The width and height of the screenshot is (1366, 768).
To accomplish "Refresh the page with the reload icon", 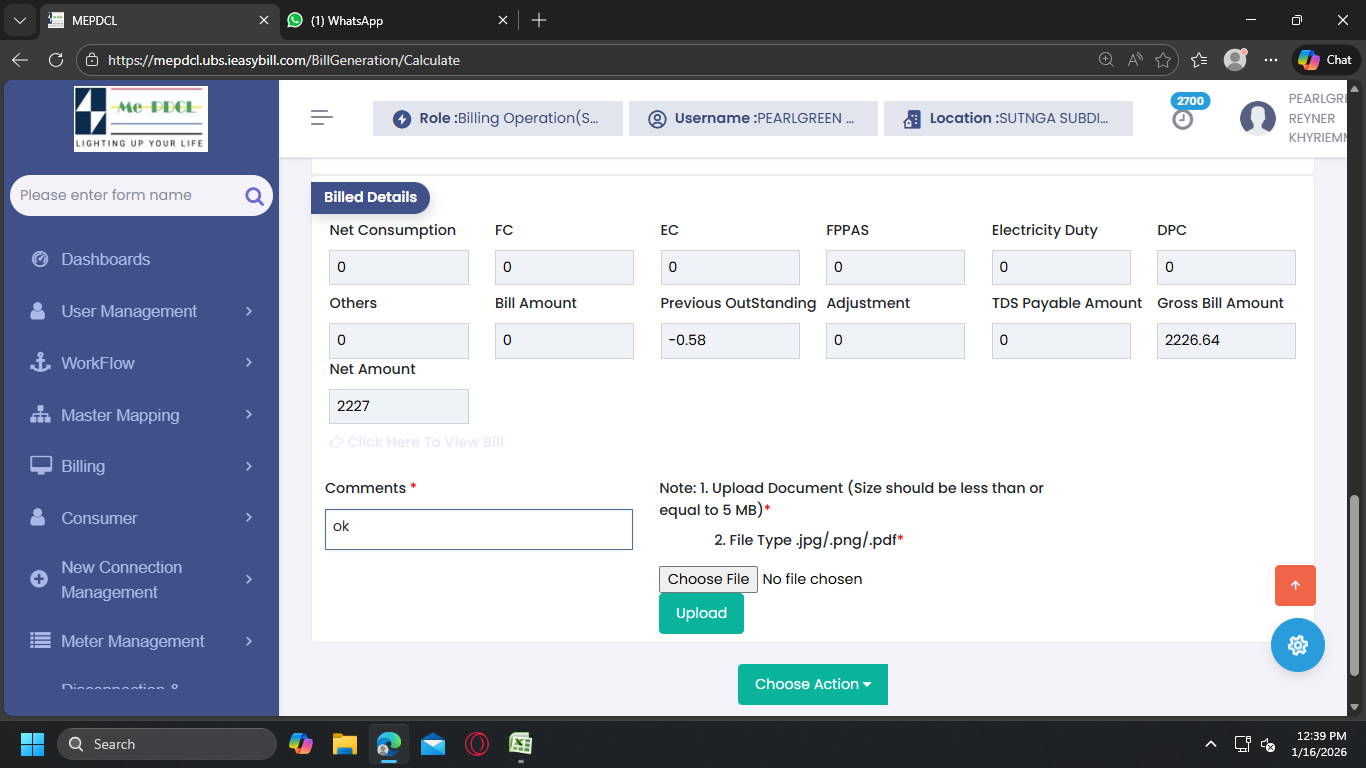I will pos(56,60).
